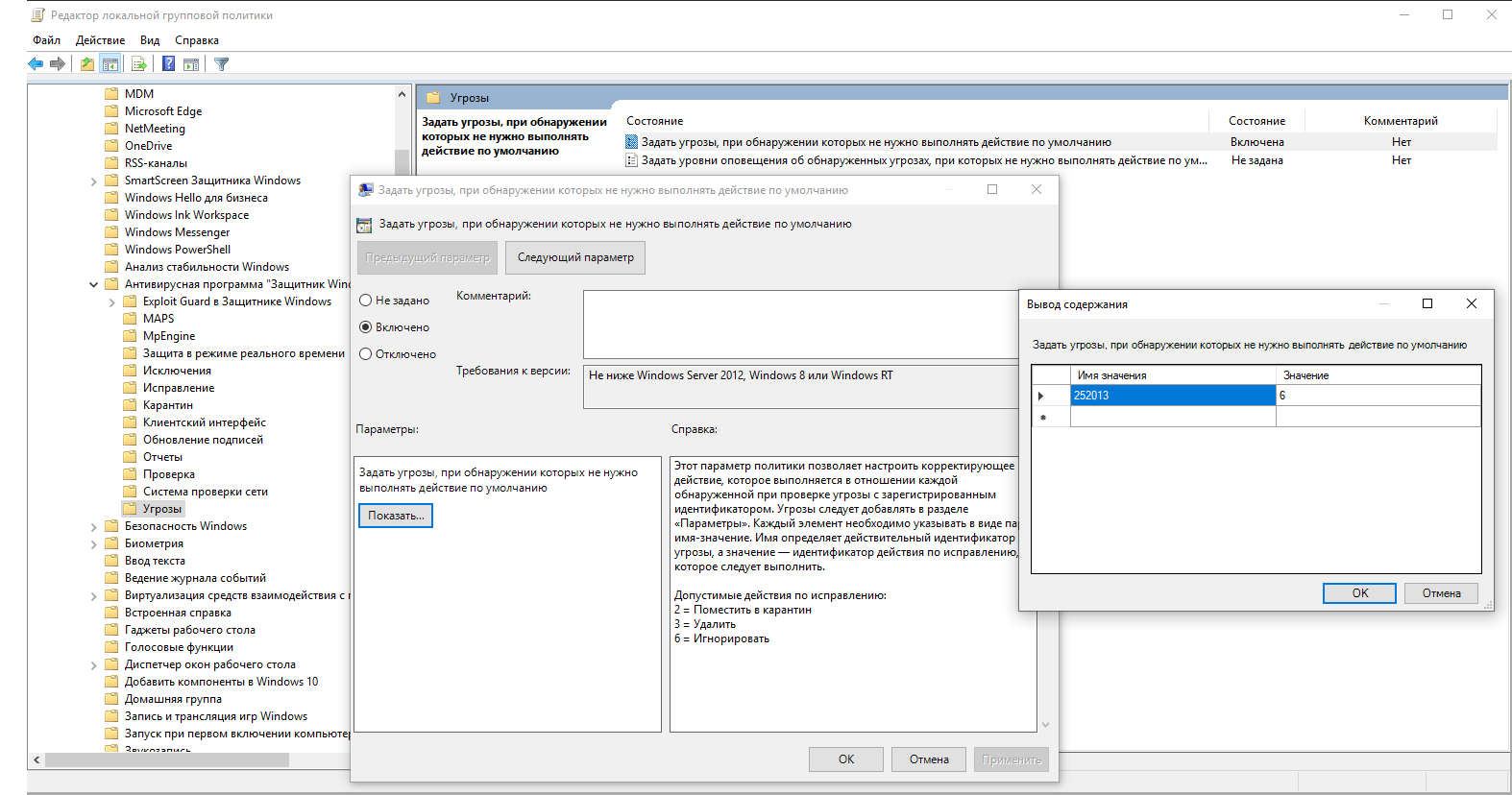Click the blue Back arrow in toolbar

(36, 64)
